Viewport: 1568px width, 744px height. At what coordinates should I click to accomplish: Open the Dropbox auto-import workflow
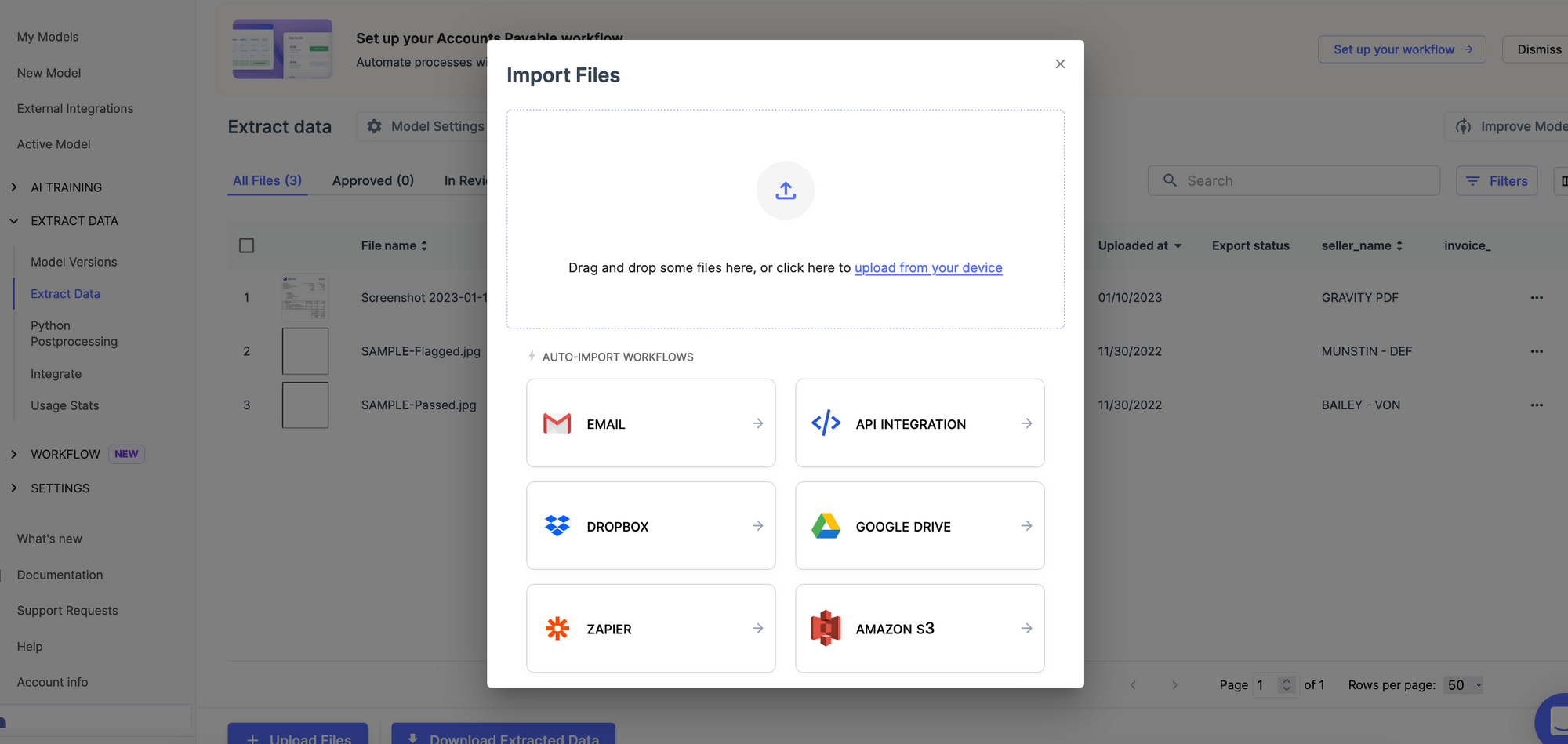point(650,526)
